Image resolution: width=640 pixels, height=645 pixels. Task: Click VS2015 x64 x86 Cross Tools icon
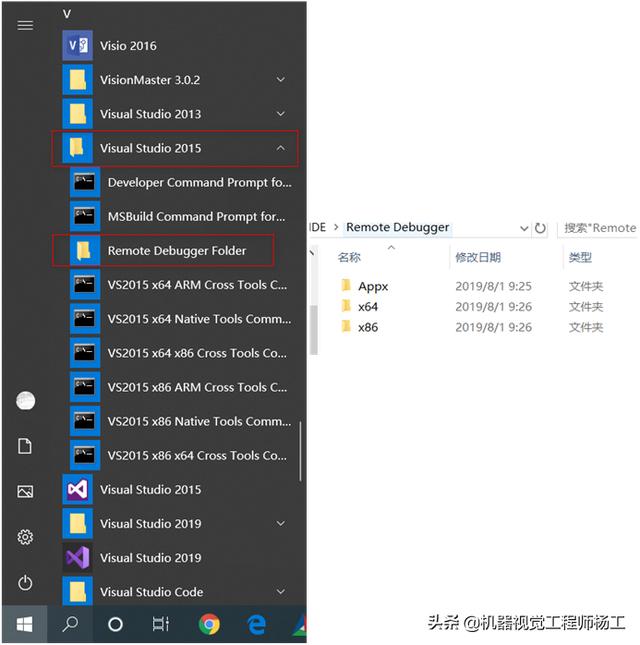85,353
